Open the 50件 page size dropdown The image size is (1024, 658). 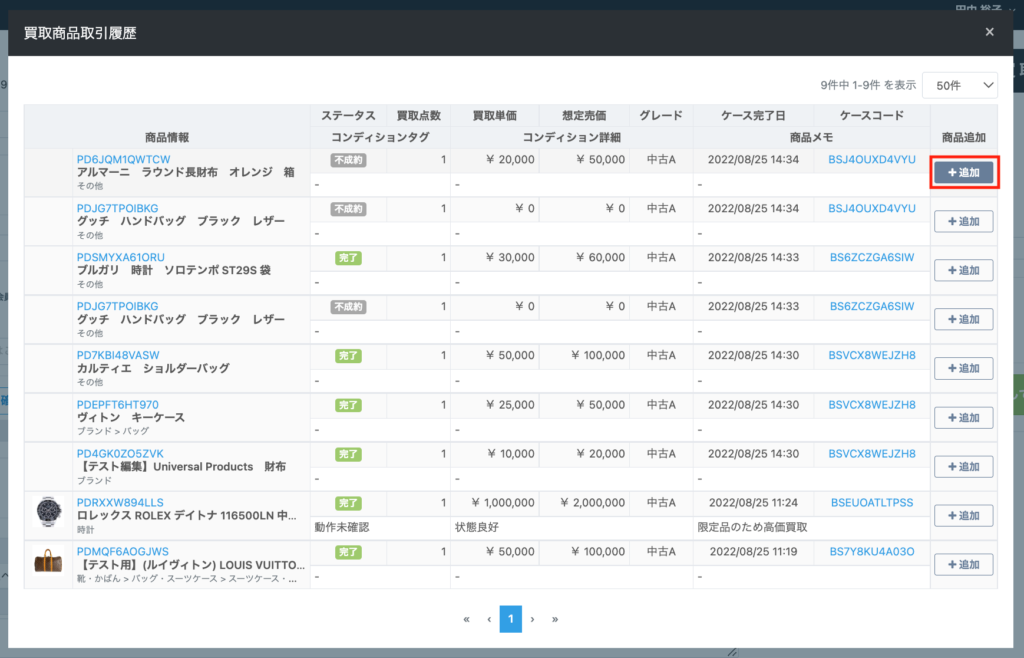[x=959, y=86]
